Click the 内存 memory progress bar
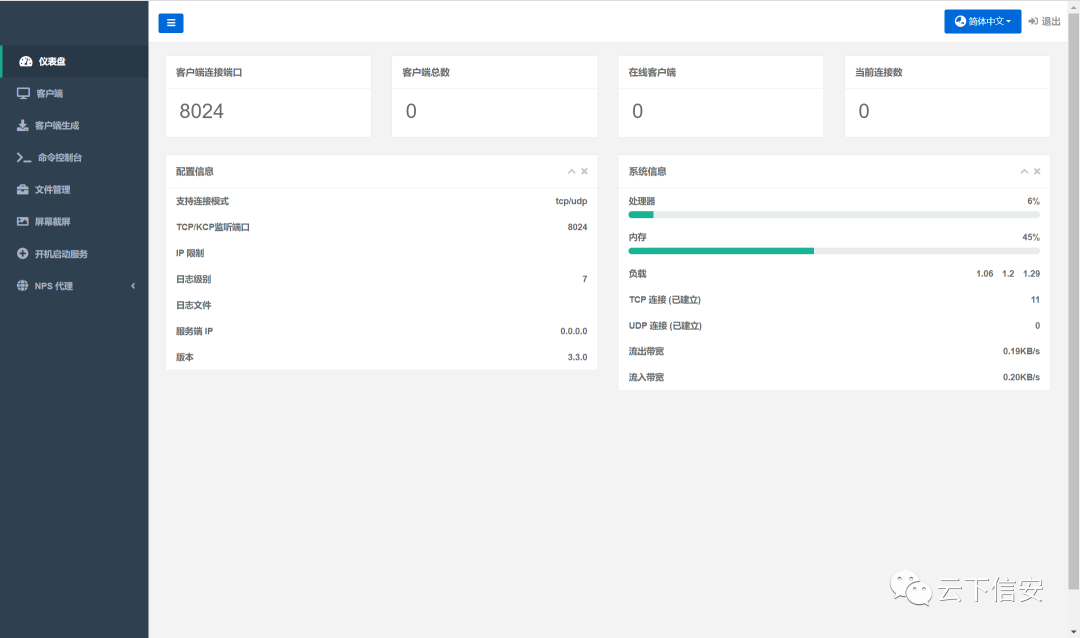The width and height of the screenshot is (1080, 638). click(x=834, y=251)
